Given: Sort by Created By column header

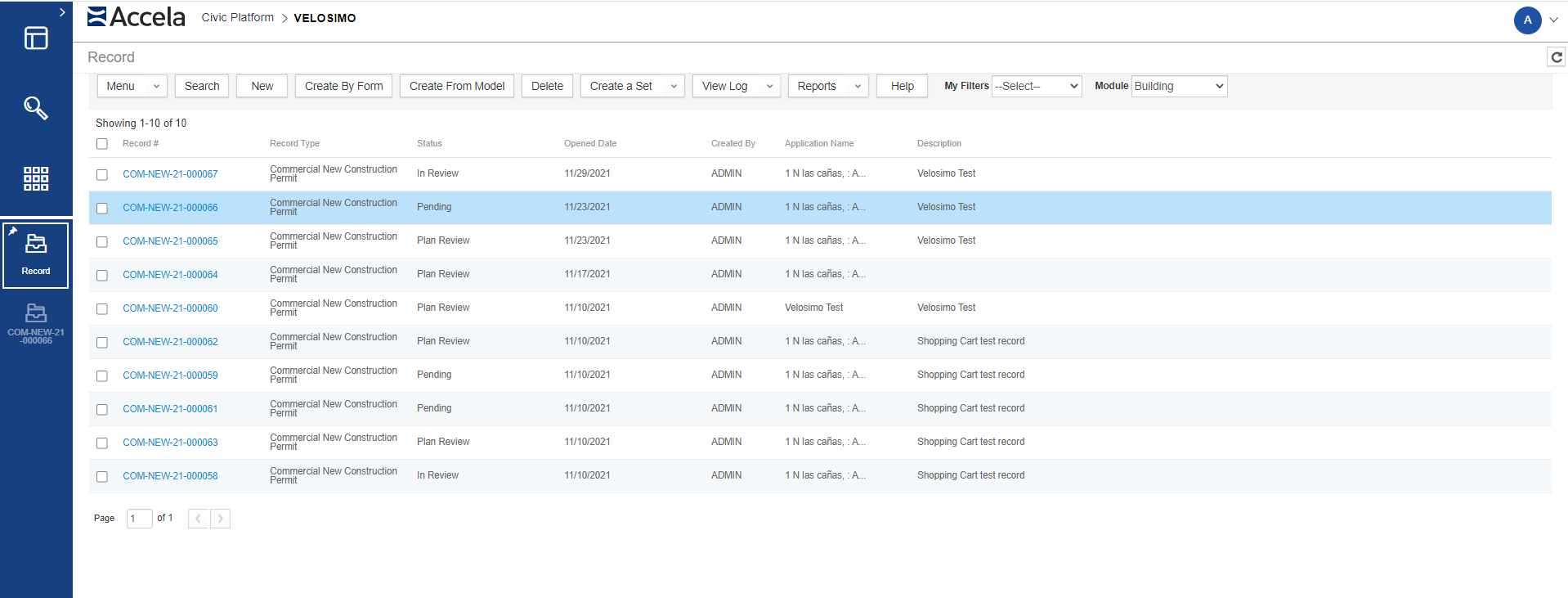Looking at the screenshot, I should [x=733, y=143].
